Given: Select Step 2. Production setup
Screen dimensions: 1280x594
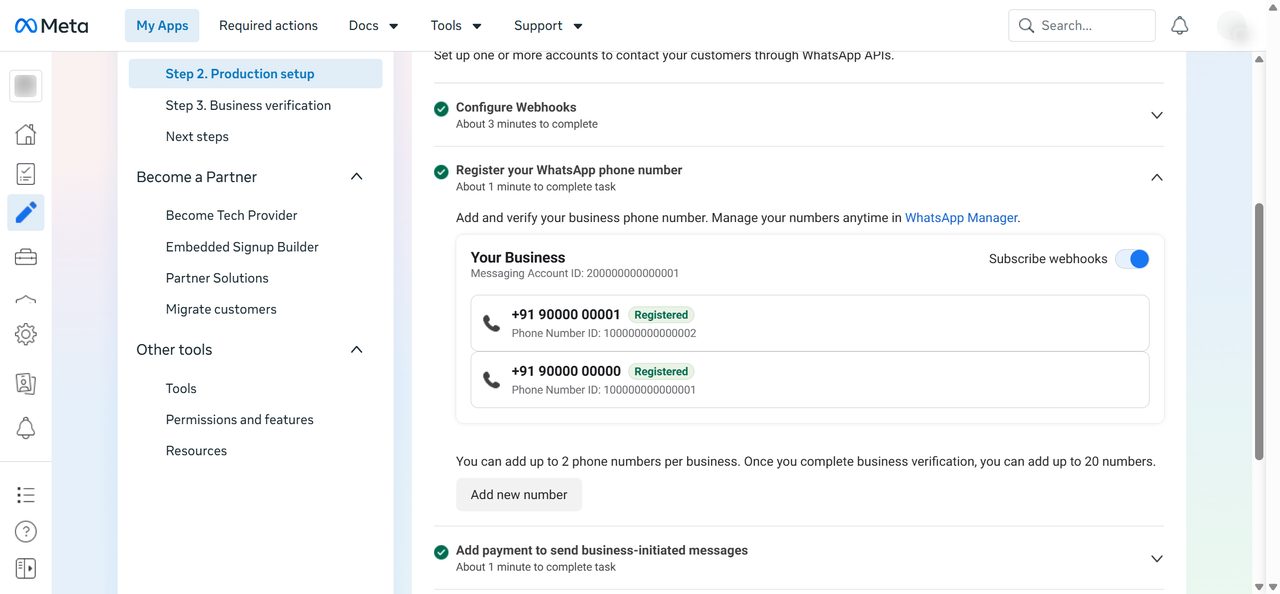Looking at the screenshot, I should pyautogui.click(x=255, y=74).
